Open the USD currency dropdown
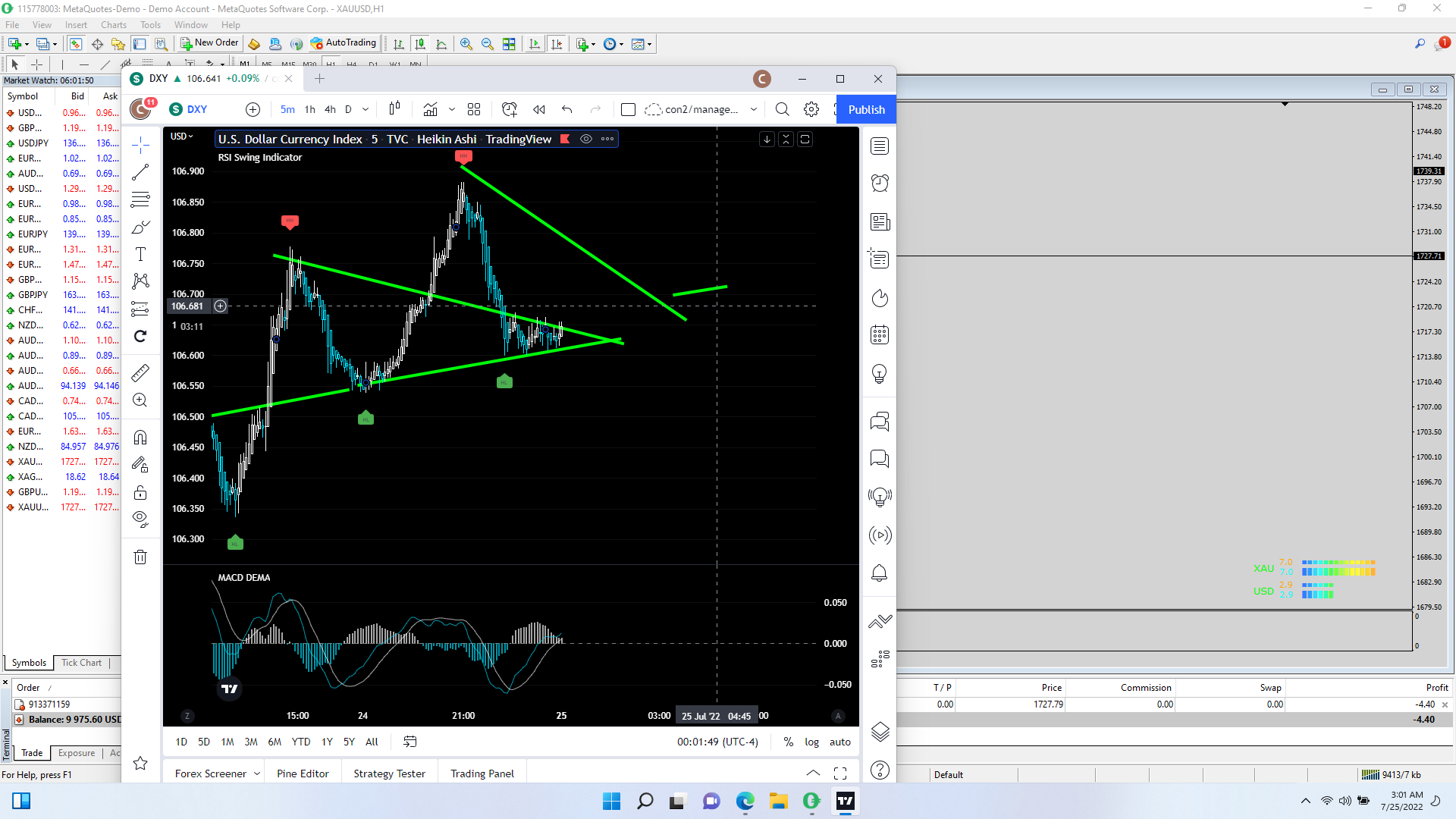The width and height of the screenshot is (1456, 819). click(x=181, y=136)
